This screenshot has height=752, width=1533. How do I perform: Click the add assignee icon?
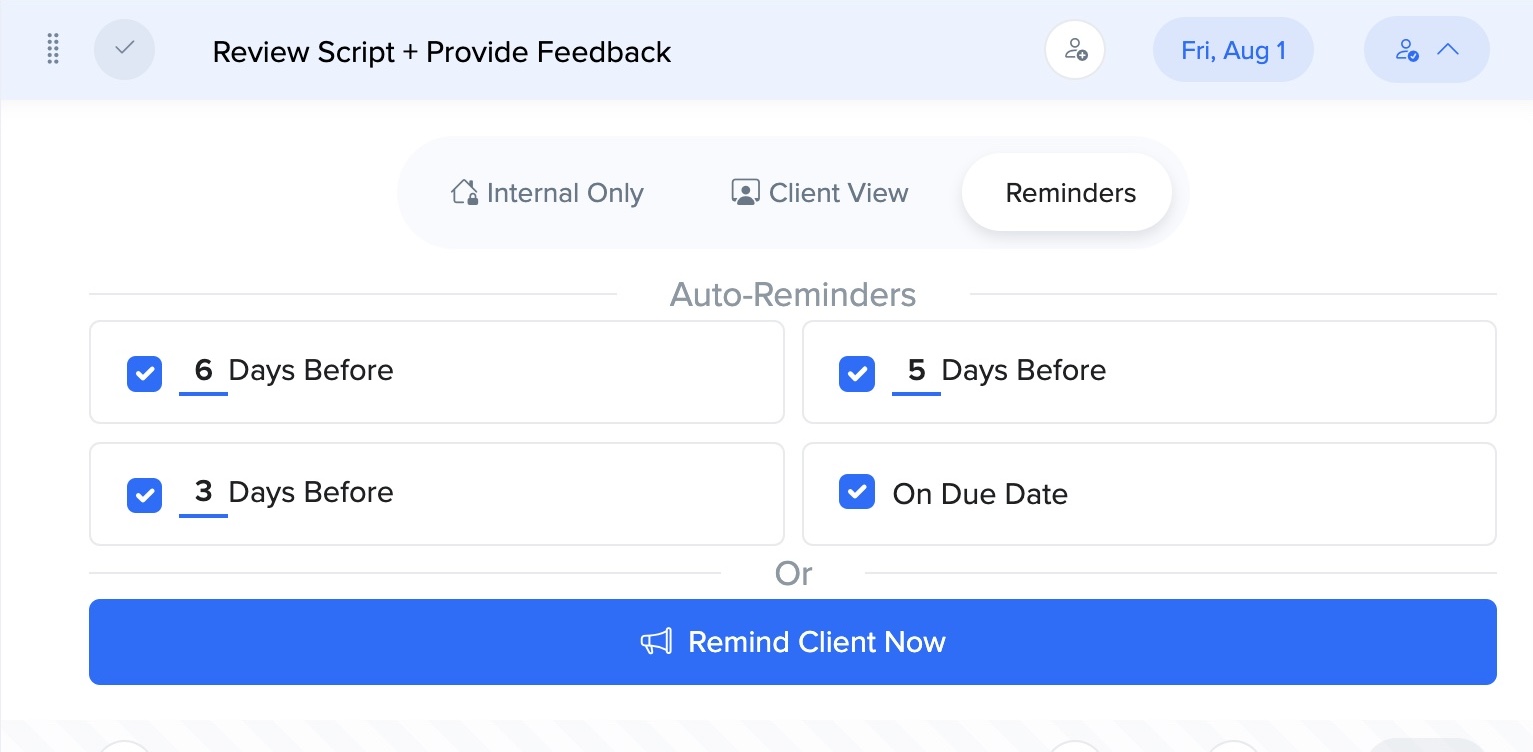[1075, 49]
